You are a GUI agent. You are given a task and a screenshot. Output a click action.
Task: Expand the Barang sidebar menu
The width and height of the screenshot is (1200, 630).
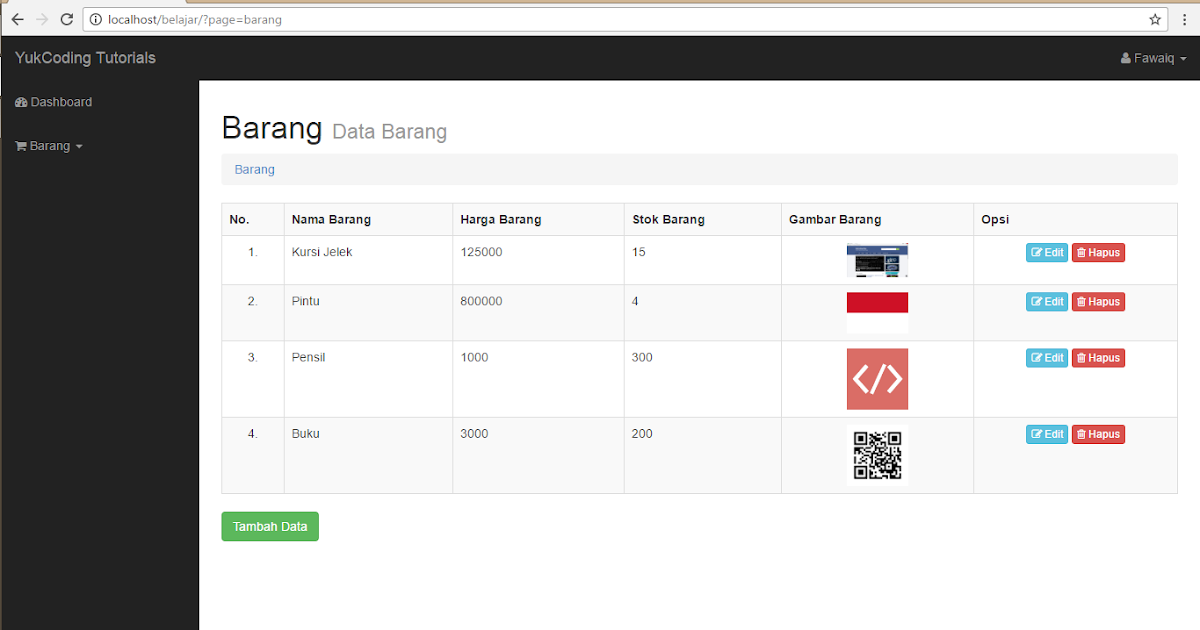(x=48, y=145)
